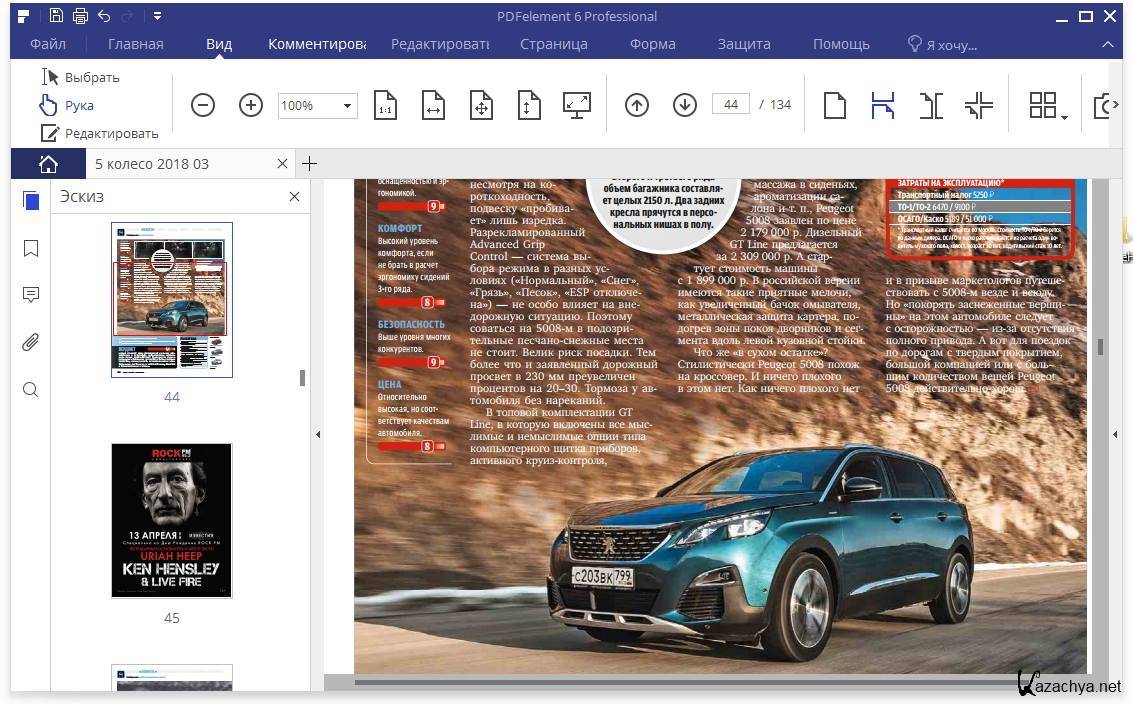Click the zoom out minus icon
1133x705 pixels.
click(x=203, y=105)
